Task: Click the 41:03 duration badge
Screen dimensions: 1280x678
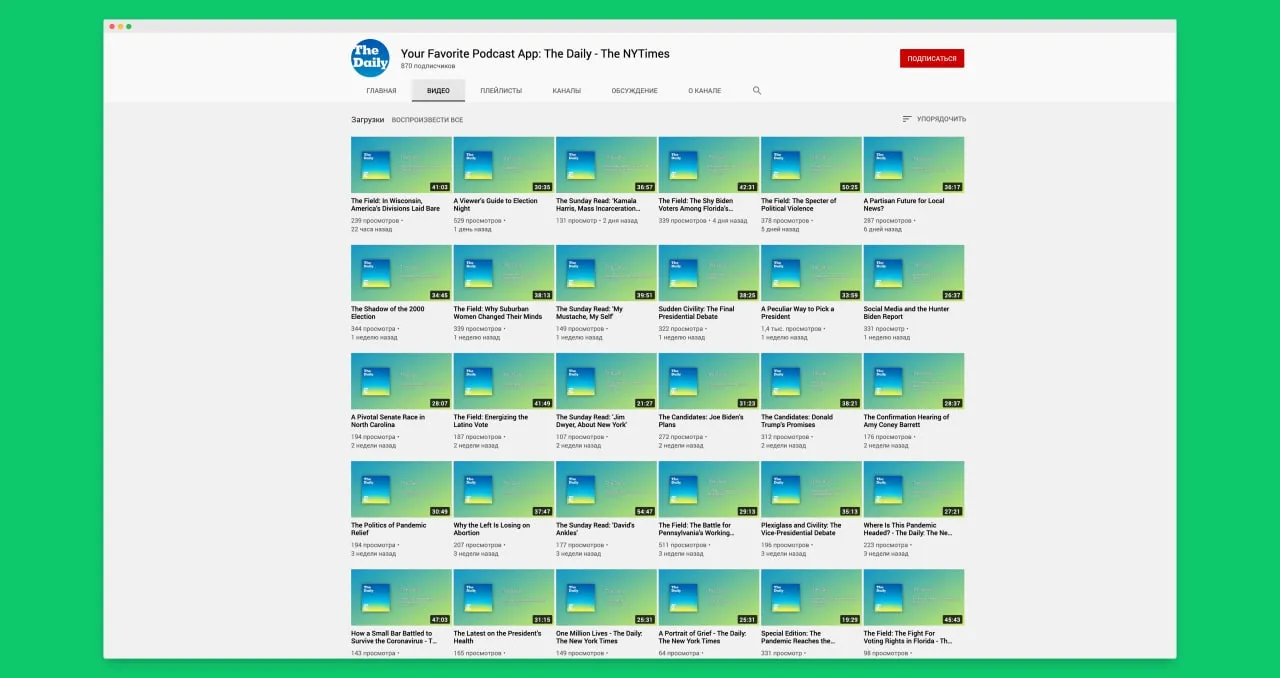Action: pos(440,187)
